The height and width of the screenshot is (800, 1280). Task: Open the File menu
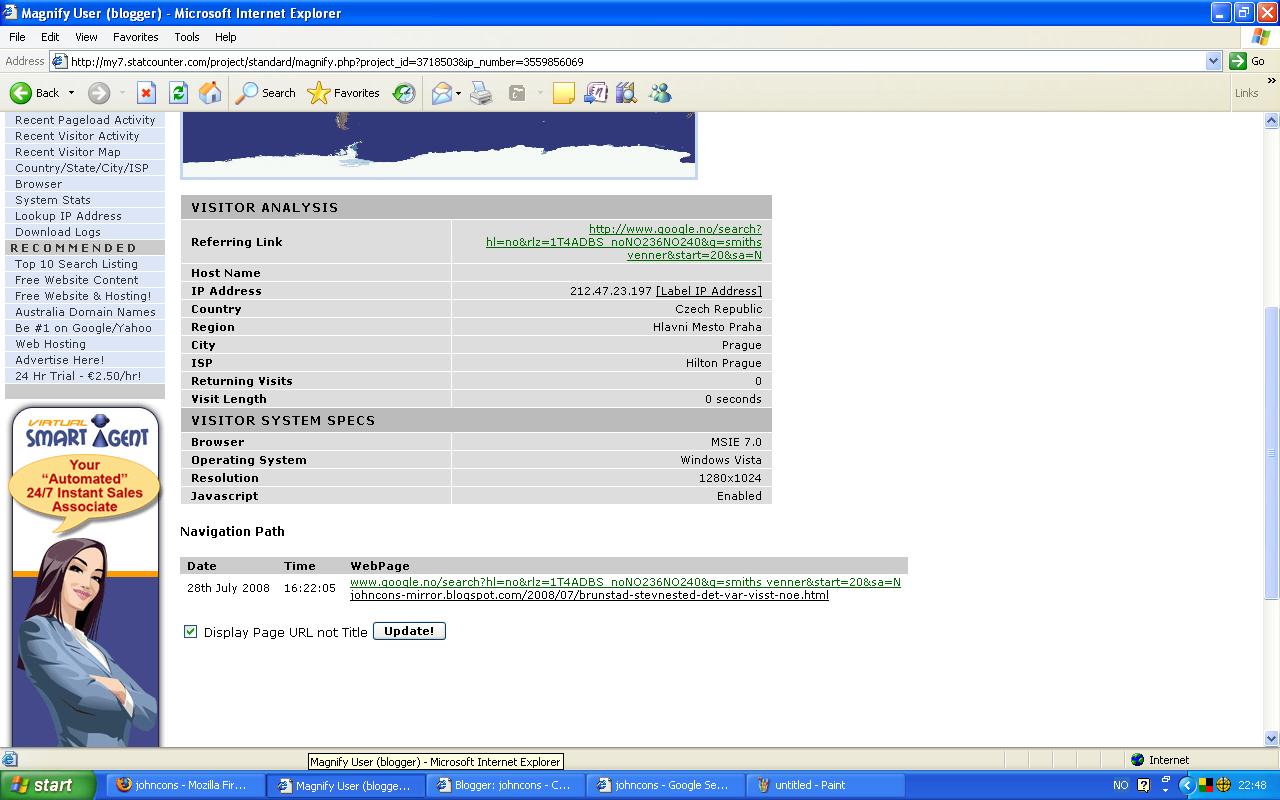[x=17, y=37]
